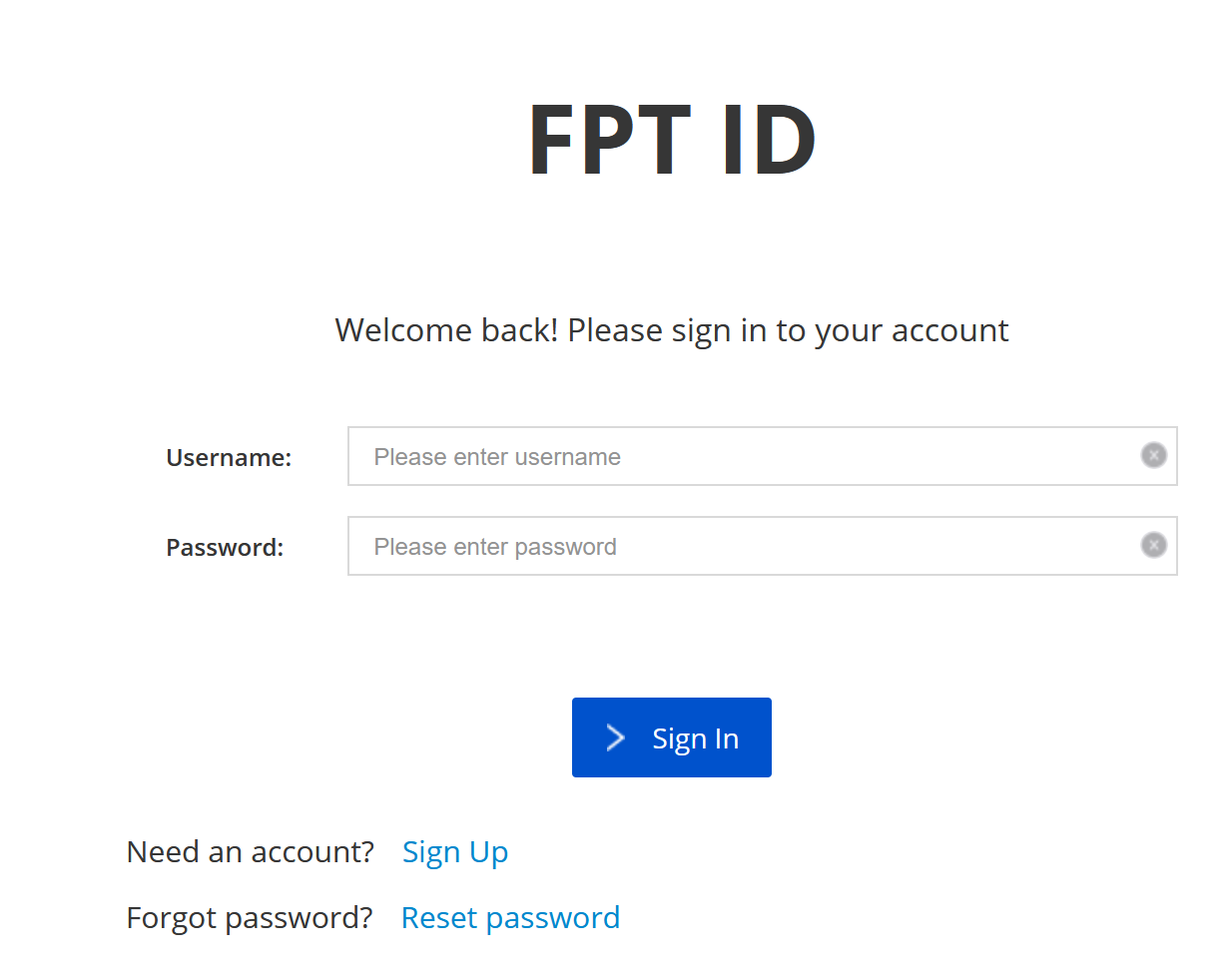Click the word 'FPT' in the heading
The image size is (1232, 973).
pos(609,141)
